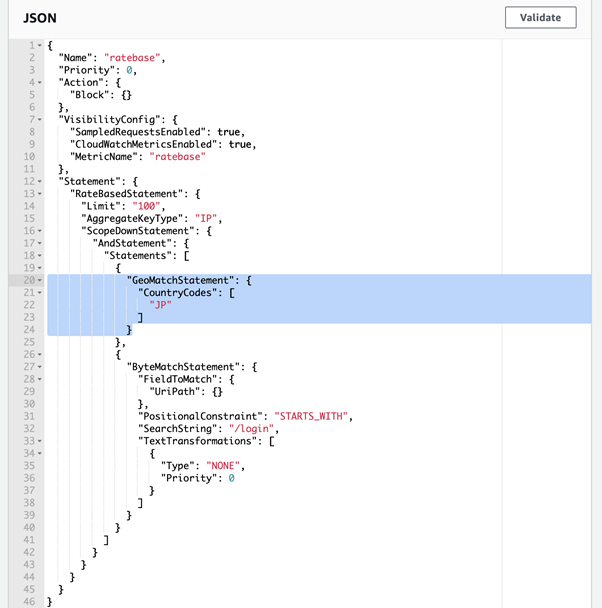Fold the TextTransformations array at line 33
Image resolution: width=602 pixels, height=608 pixels.
pos(39,440)
